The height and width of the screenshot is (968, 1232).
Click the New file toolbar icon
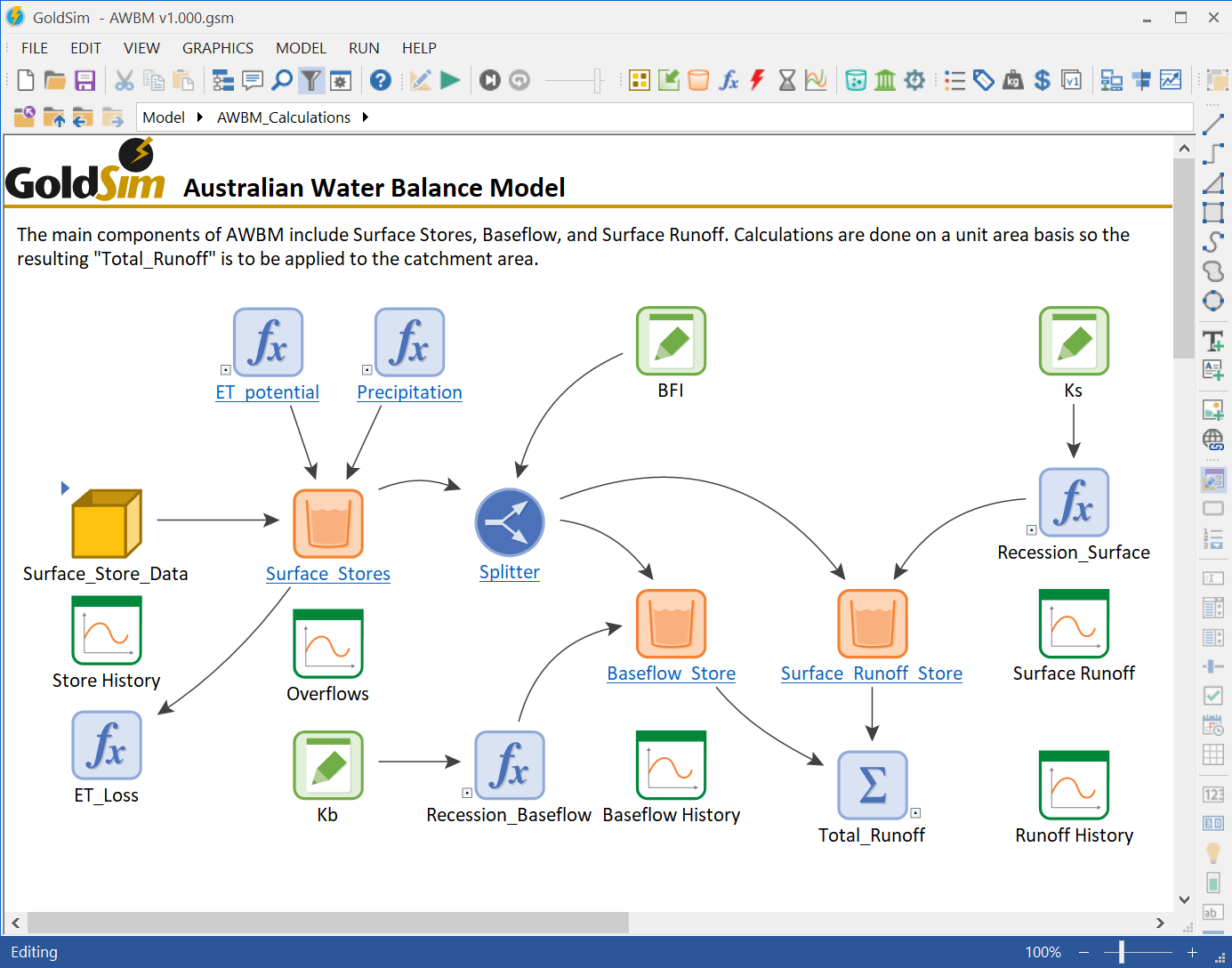tap(26, 80)
